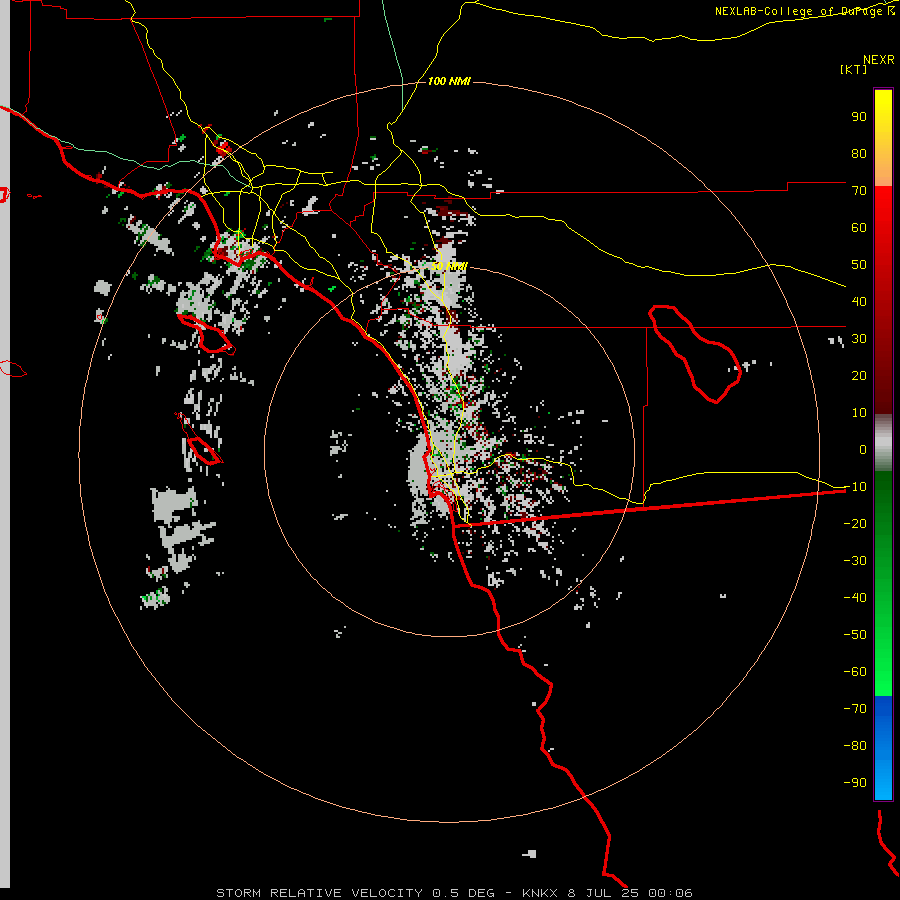The image size is (900, 900).
Task: Click the 70 value on the velocity scale
Action: (859, 191)
